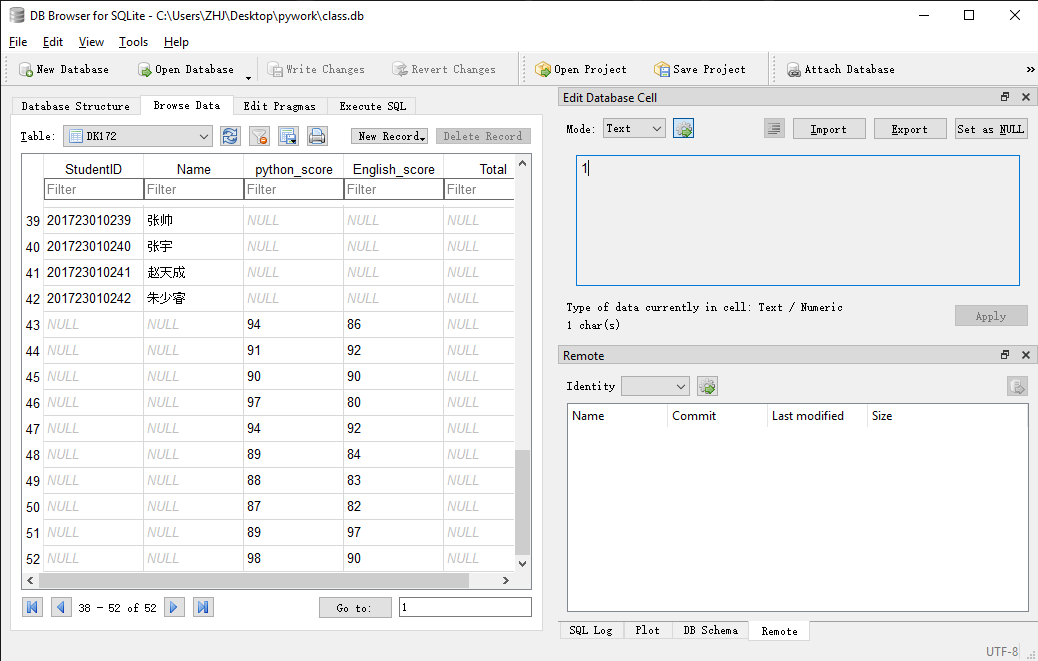Close the Edit Database Cell panel
Screen dimensions: 1038x661
pyautogui.click(x=1026, y=97)
